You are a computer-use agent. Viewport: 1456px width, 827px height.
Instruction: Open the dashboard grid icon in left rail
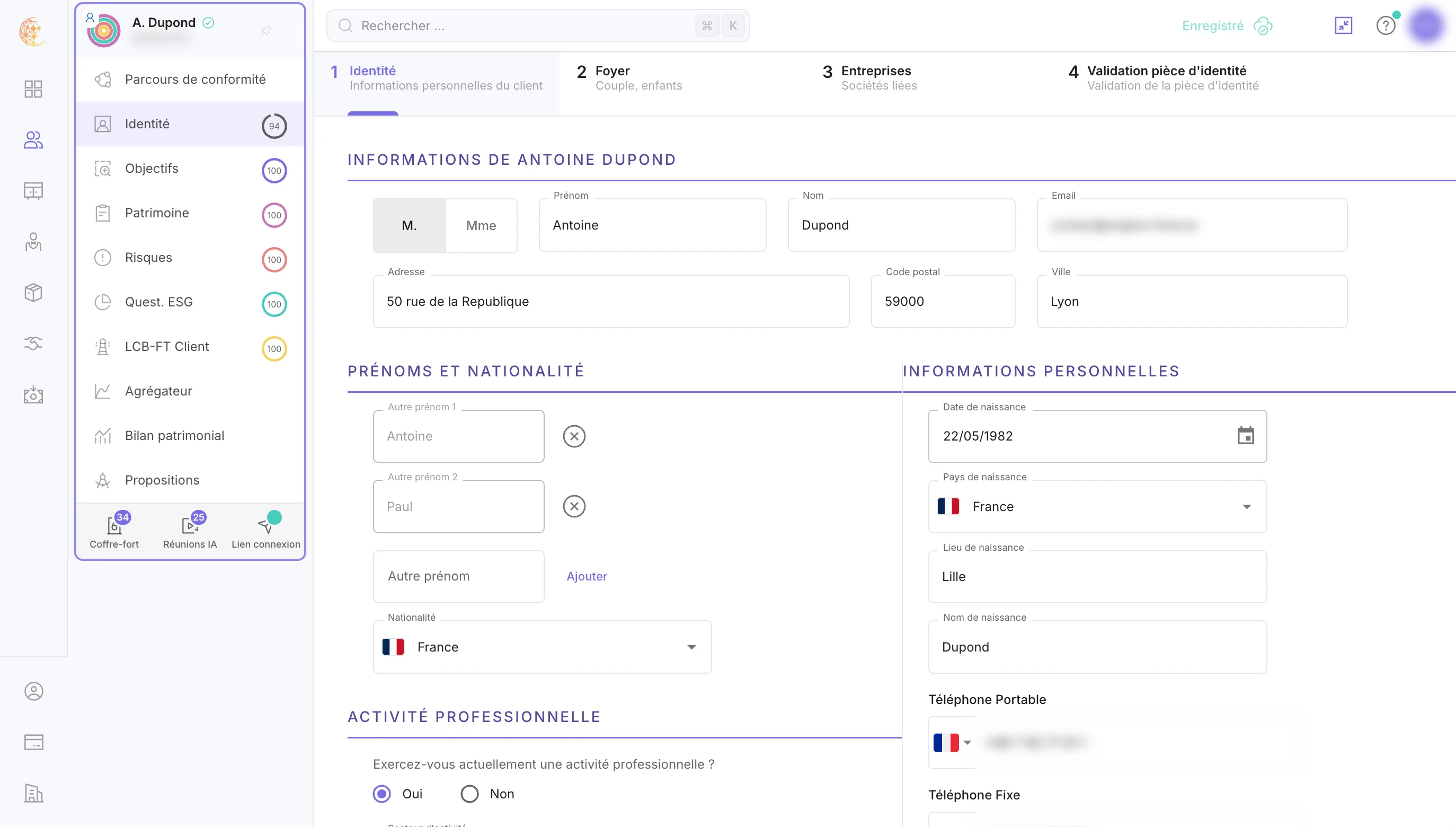click(x=33, y=89)
